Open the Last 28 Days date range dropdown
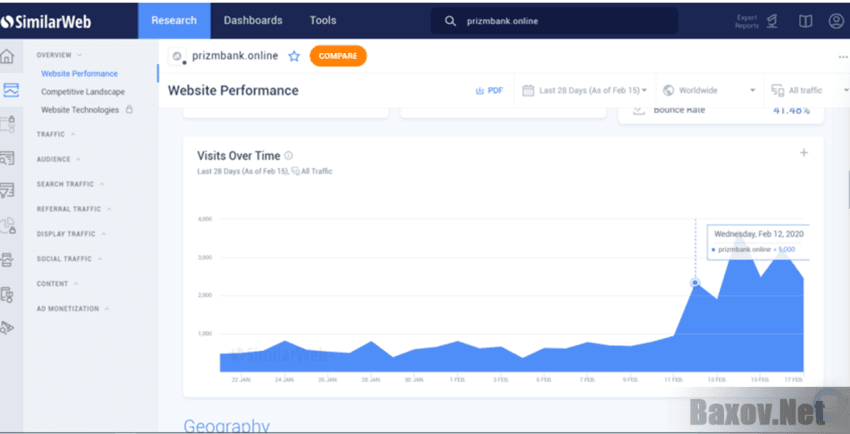 pyautogui.click(x=585, y=90)
